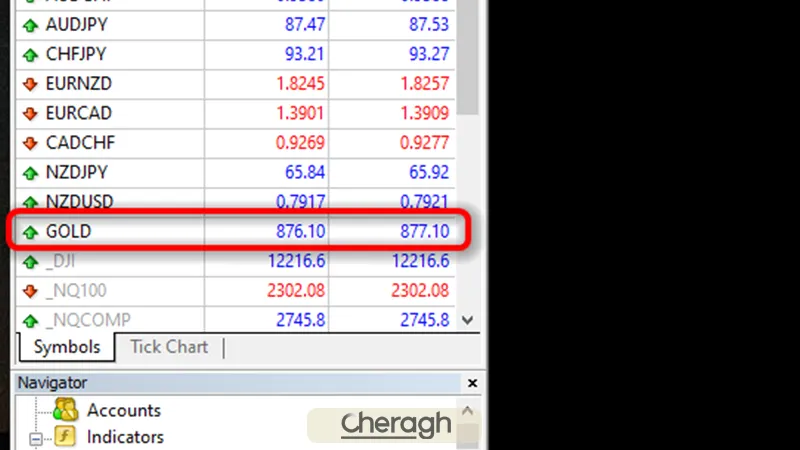This screenshot has height=450, width=800.
Task: Close the Navigator panel
Action: point(472,383)
